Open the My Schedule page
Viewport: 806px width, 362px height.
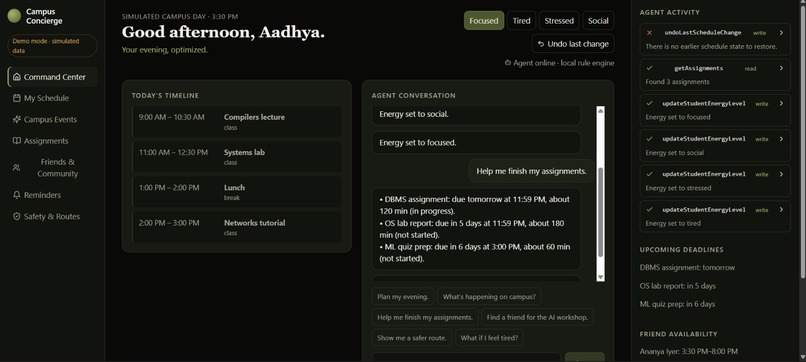tap(52, 98)
